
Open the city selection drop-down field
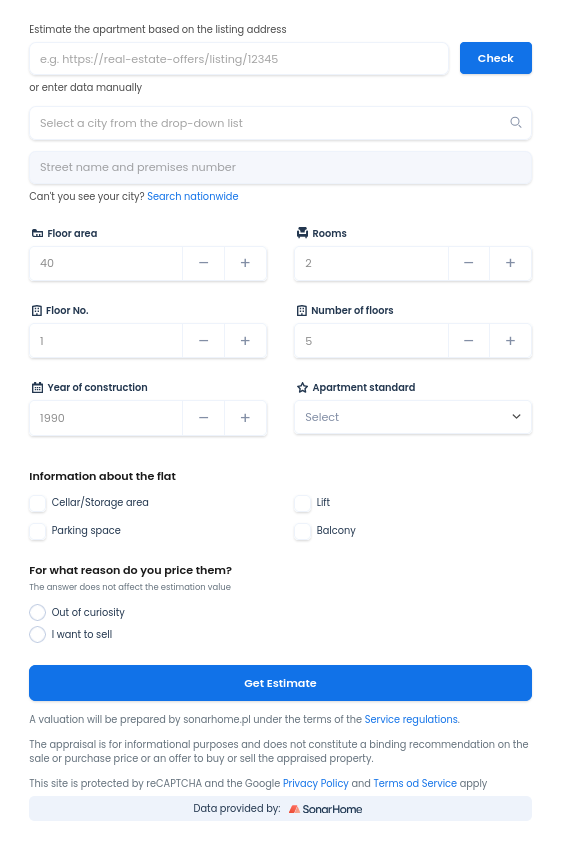pyautogui.click(x=280, y=123)
